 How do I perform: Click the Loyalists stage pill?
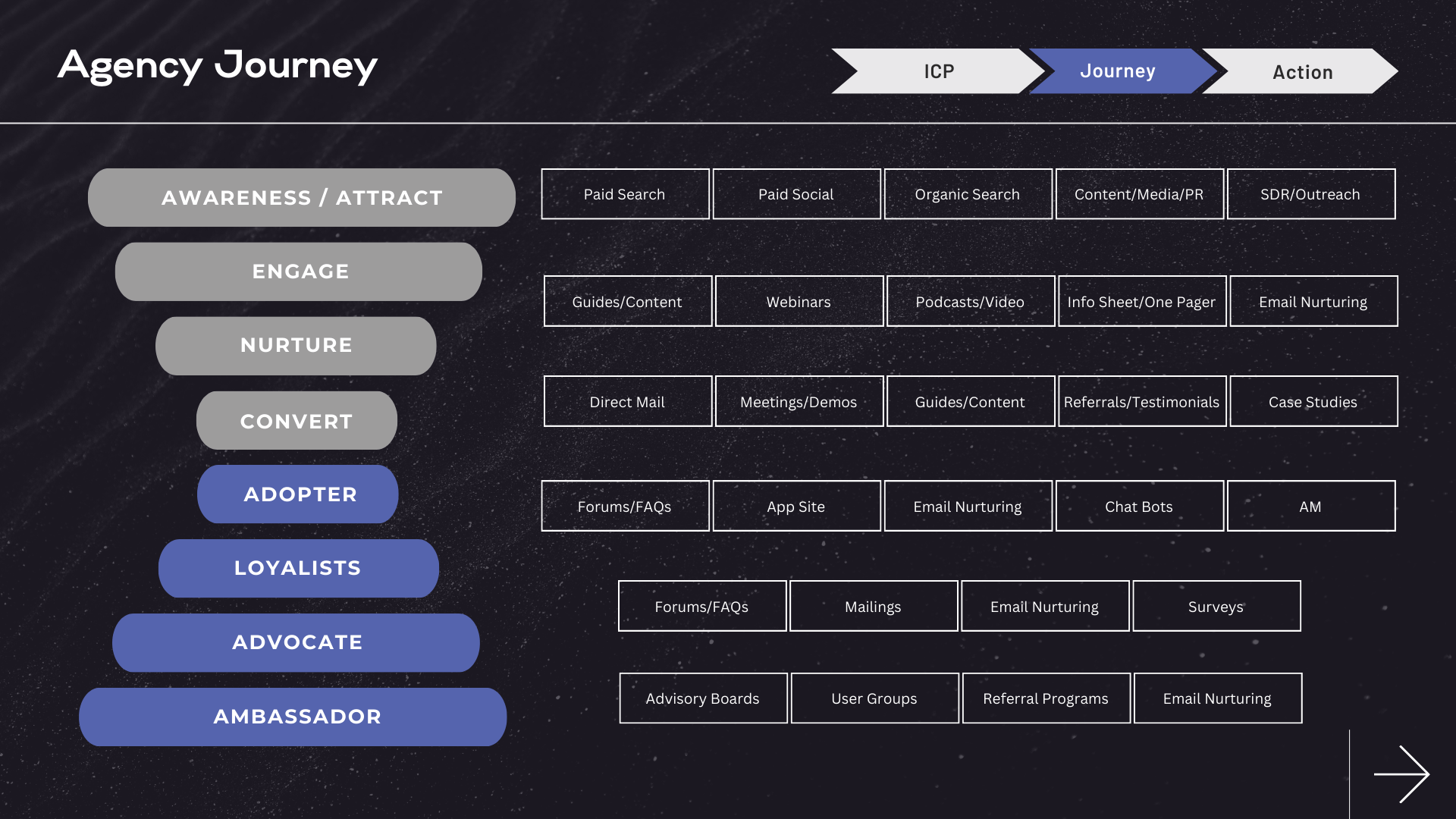[x=299, y=569]
